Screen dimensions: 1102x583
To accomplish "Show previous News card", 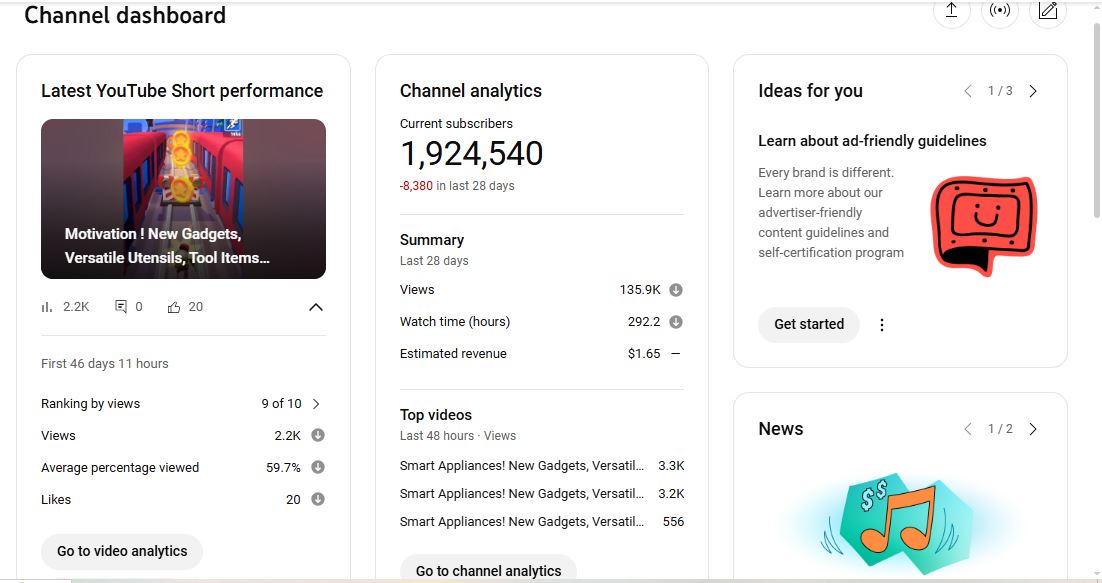I will (967, 429).
